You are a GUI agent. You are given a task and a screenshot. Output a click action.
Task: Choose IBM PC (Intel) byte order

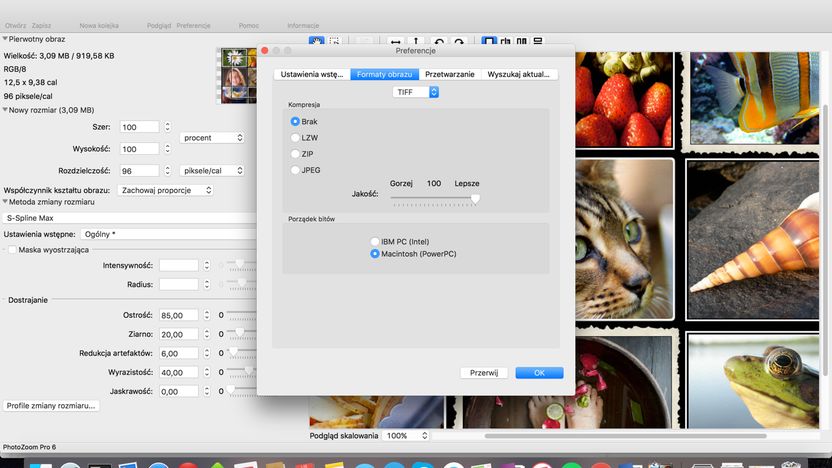(x=375, y=241)
